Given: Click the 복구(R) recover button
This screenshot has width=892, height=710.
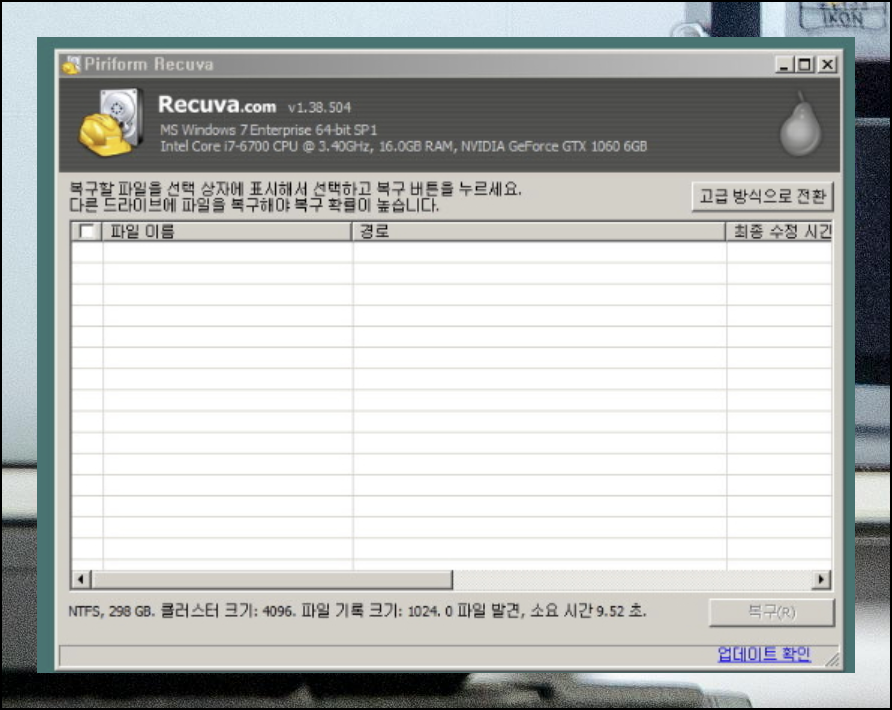Looking at the screenshot, I should pyautogui.click(x=771, y=612).
